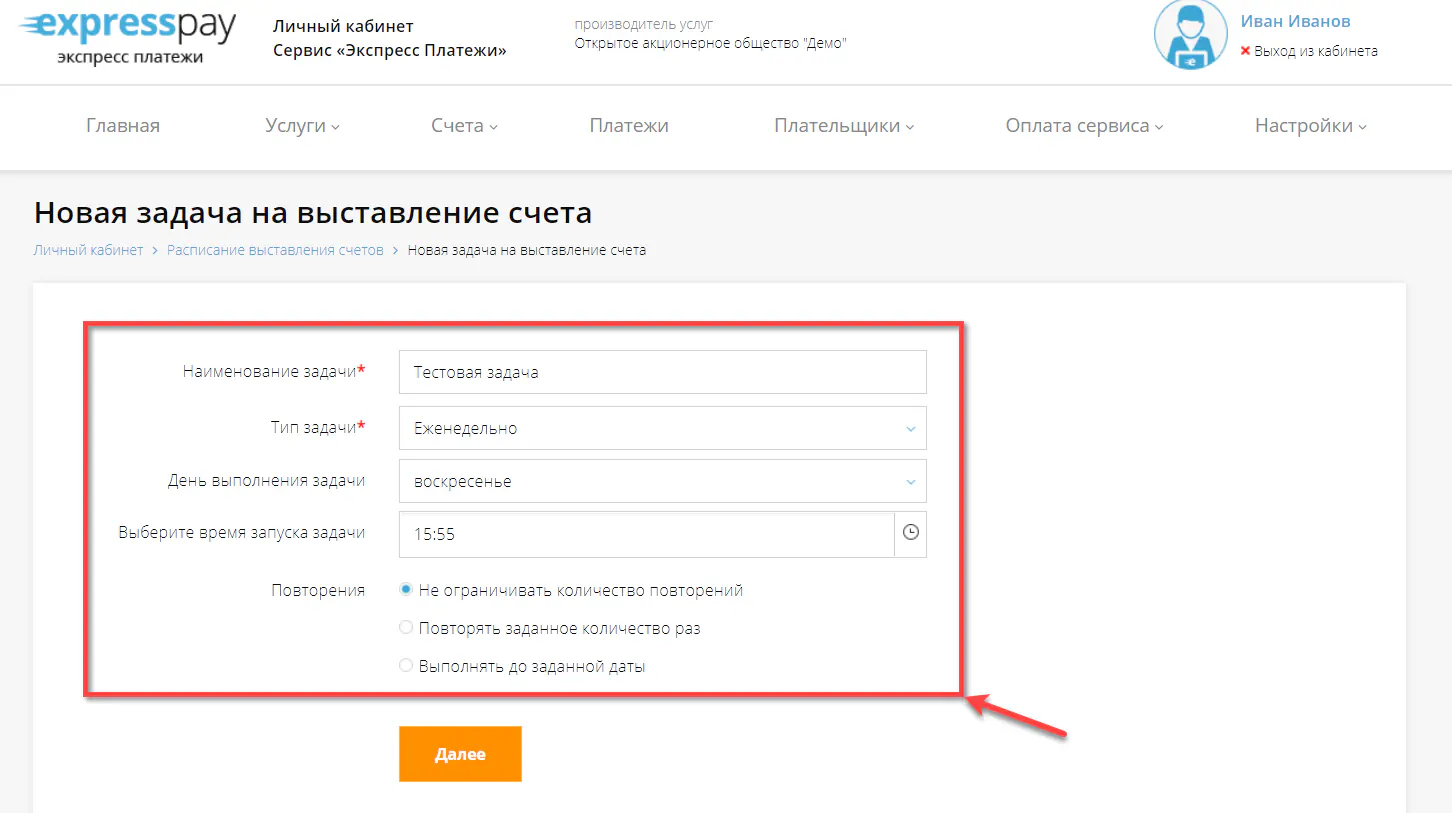
Task: Select the time value '15:55' field
Action: tap(647, 533)
